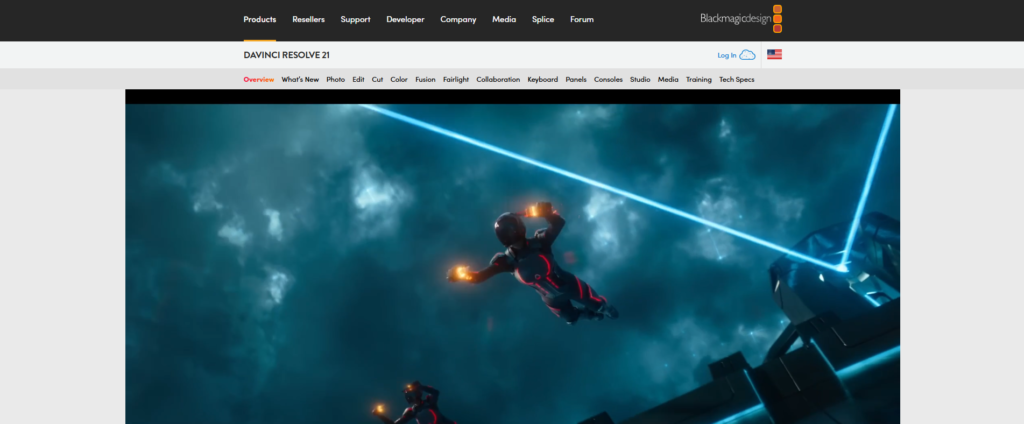Viewport: 1024px width, 424px height.
Task: Open the Forum link
Action: coord(581,19)
